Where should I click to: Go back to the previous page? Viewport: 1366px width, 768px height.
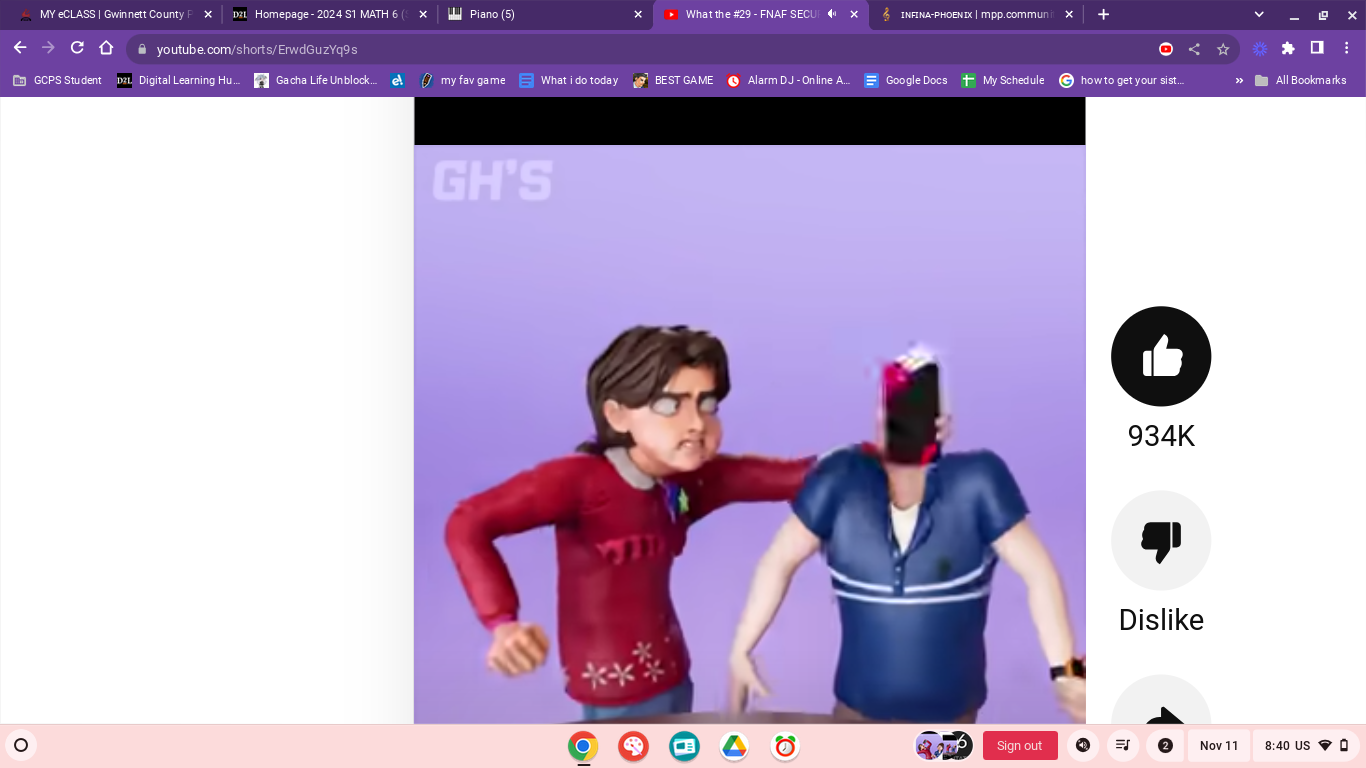[x=20, y=48]
